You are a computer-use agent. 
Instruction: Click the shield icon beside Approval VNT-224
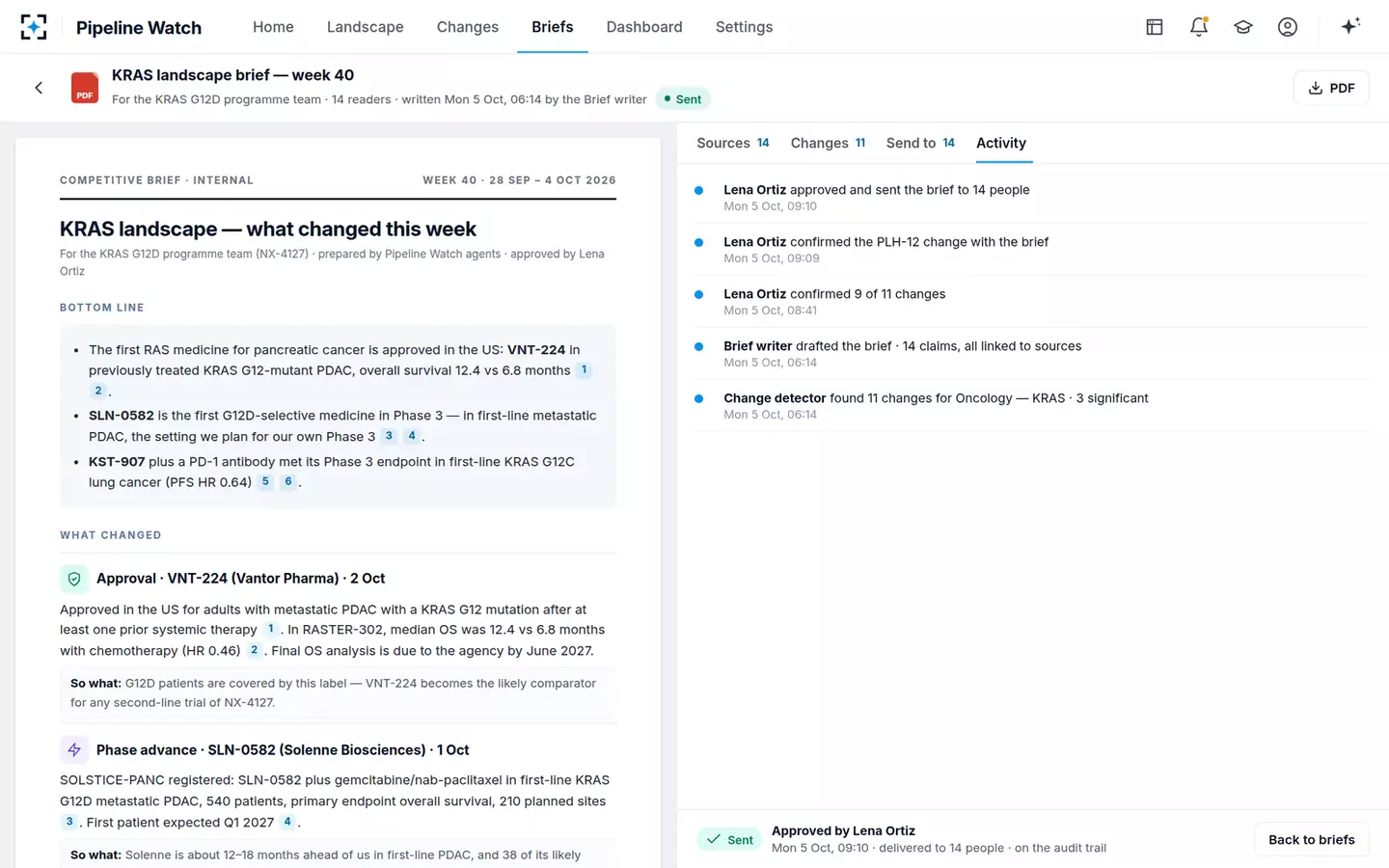tap(74, 579)
